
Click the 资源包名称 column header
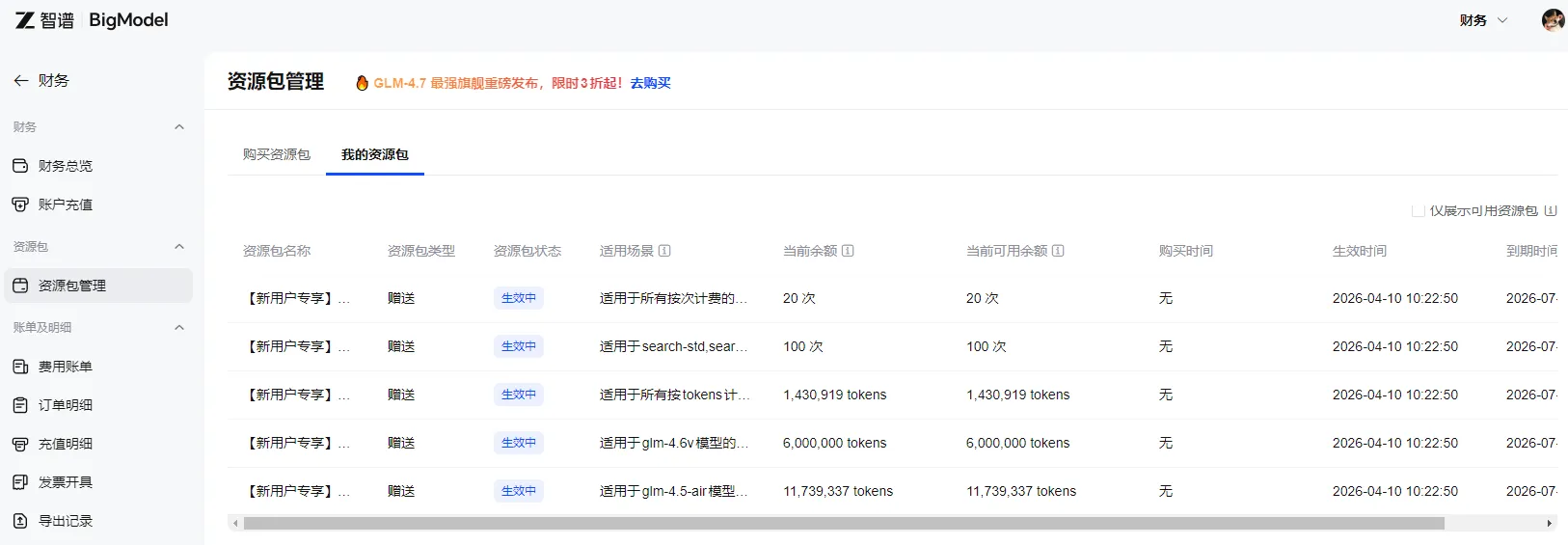point(277,251)
